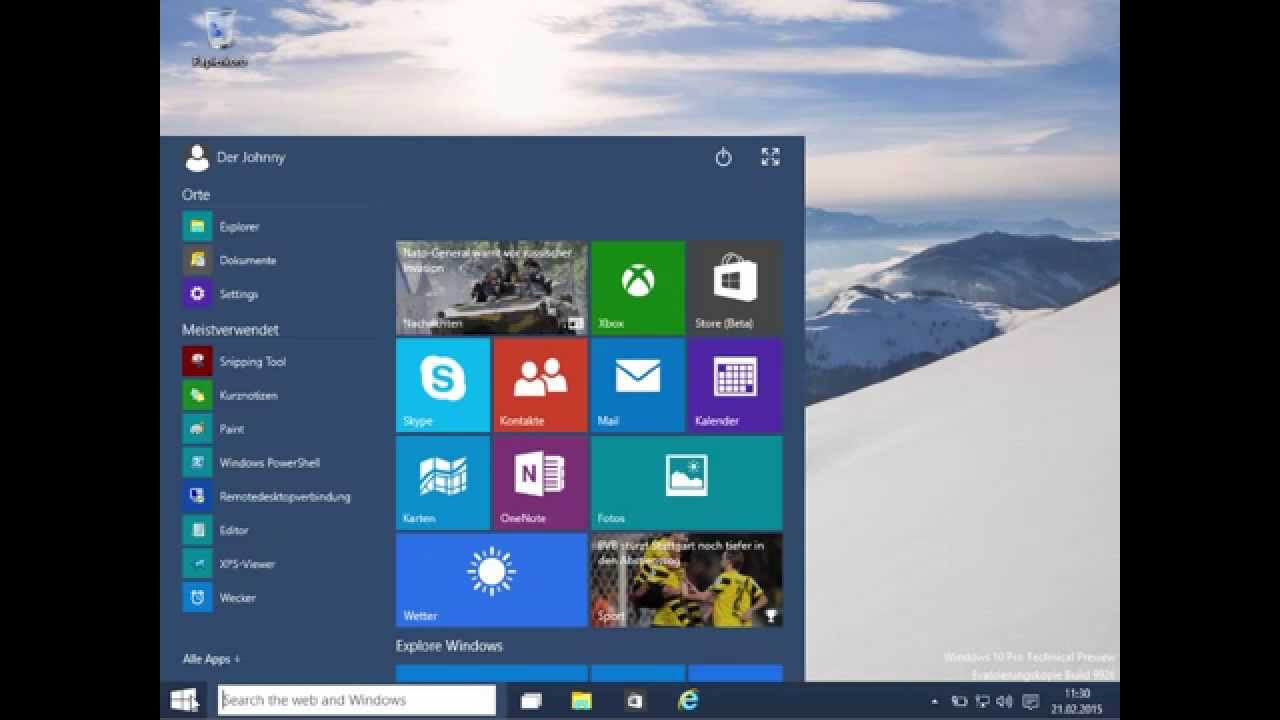
Task: Open the Wecker alarm app
Action: pyautogui.click(x=220, y=598)
